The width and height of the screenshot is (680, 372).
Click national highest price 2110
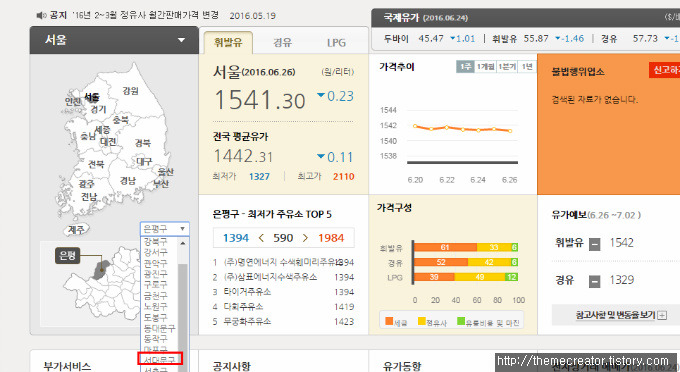(343, 176)
